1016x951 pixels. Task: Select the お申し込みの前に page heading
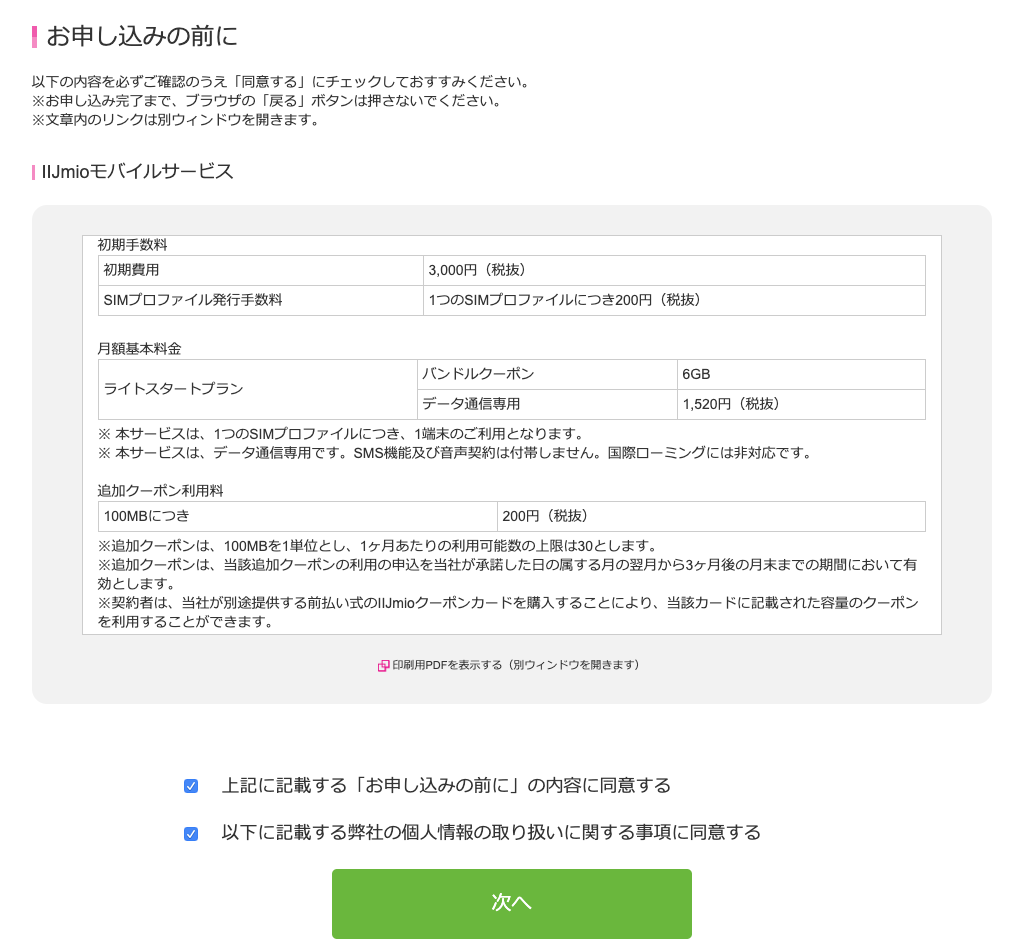point(142,36)
